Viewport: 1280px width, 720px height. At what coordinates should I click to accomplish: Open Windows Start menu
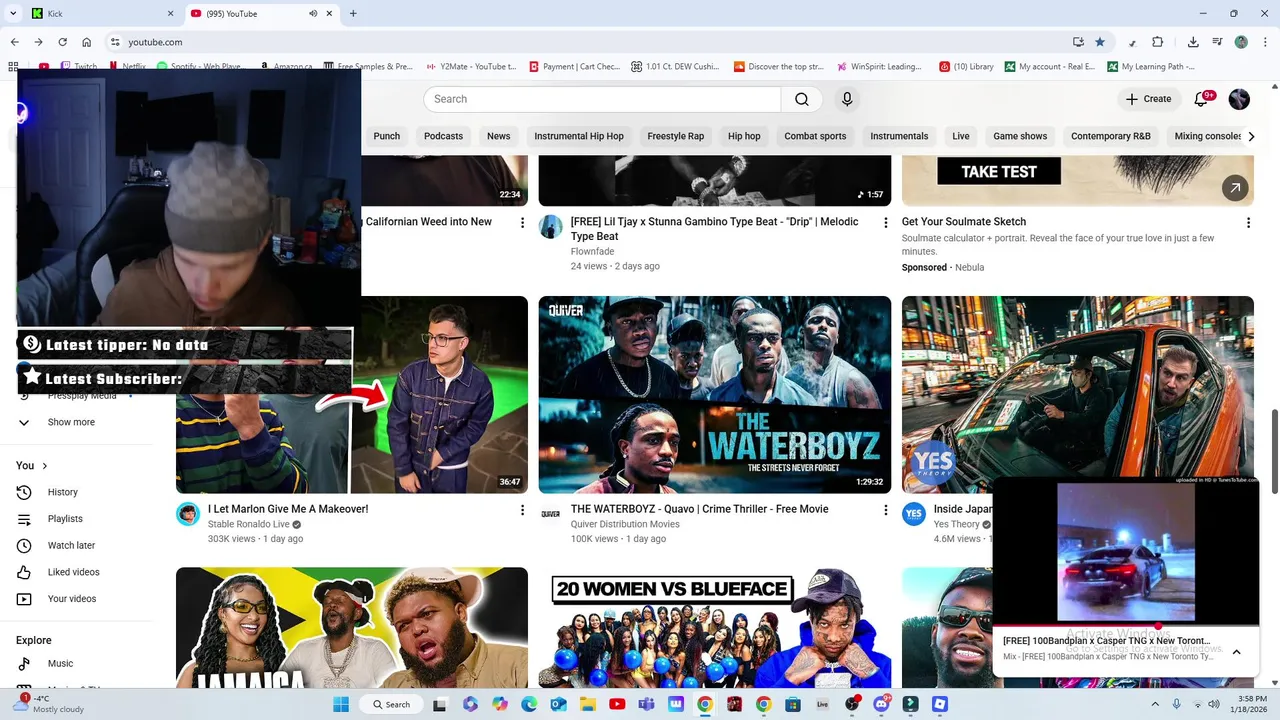341,704
